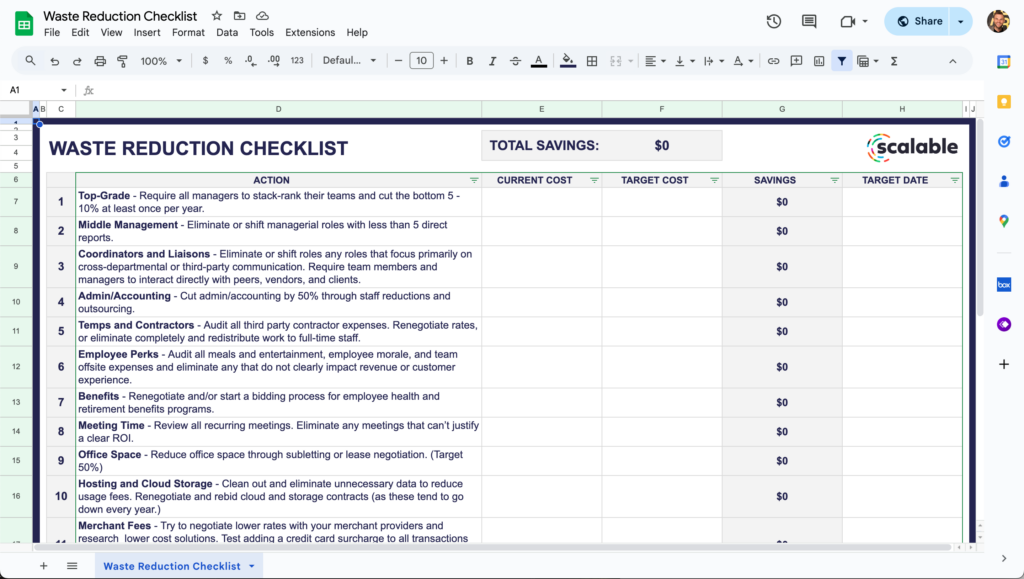Screen dimensions: 1024x579
Task: Open the Insert menu
Action: [x=147, y=32]
